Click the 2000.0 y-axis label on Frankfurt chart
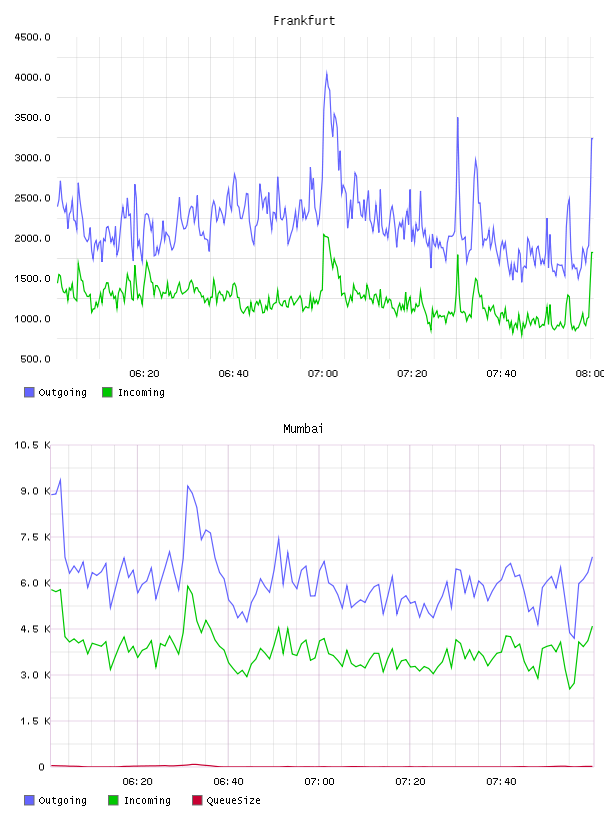 pyautogui.click(x=33, y=238)
